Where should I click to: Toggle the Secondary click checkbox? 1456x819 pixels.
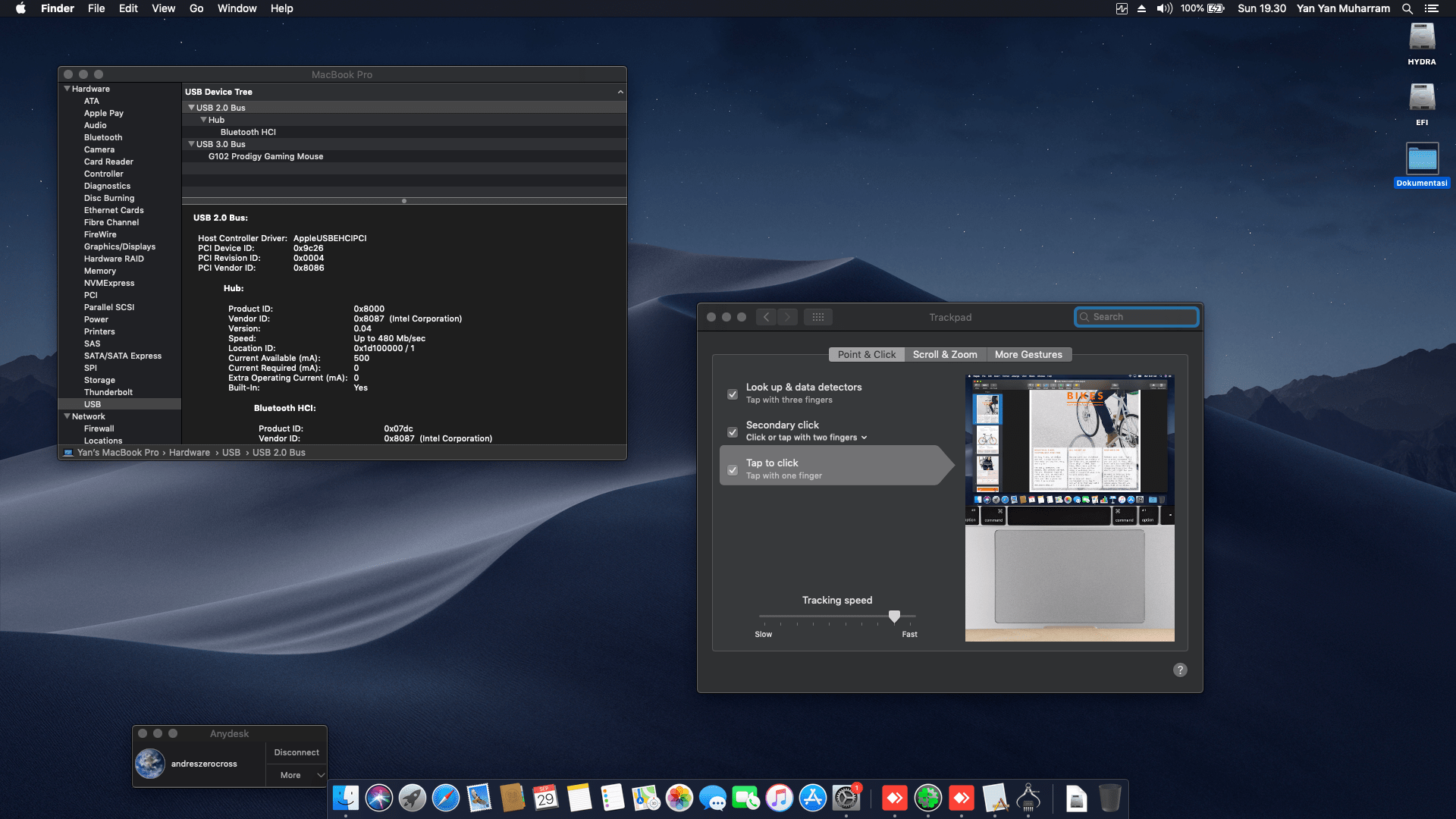(733, 432)
